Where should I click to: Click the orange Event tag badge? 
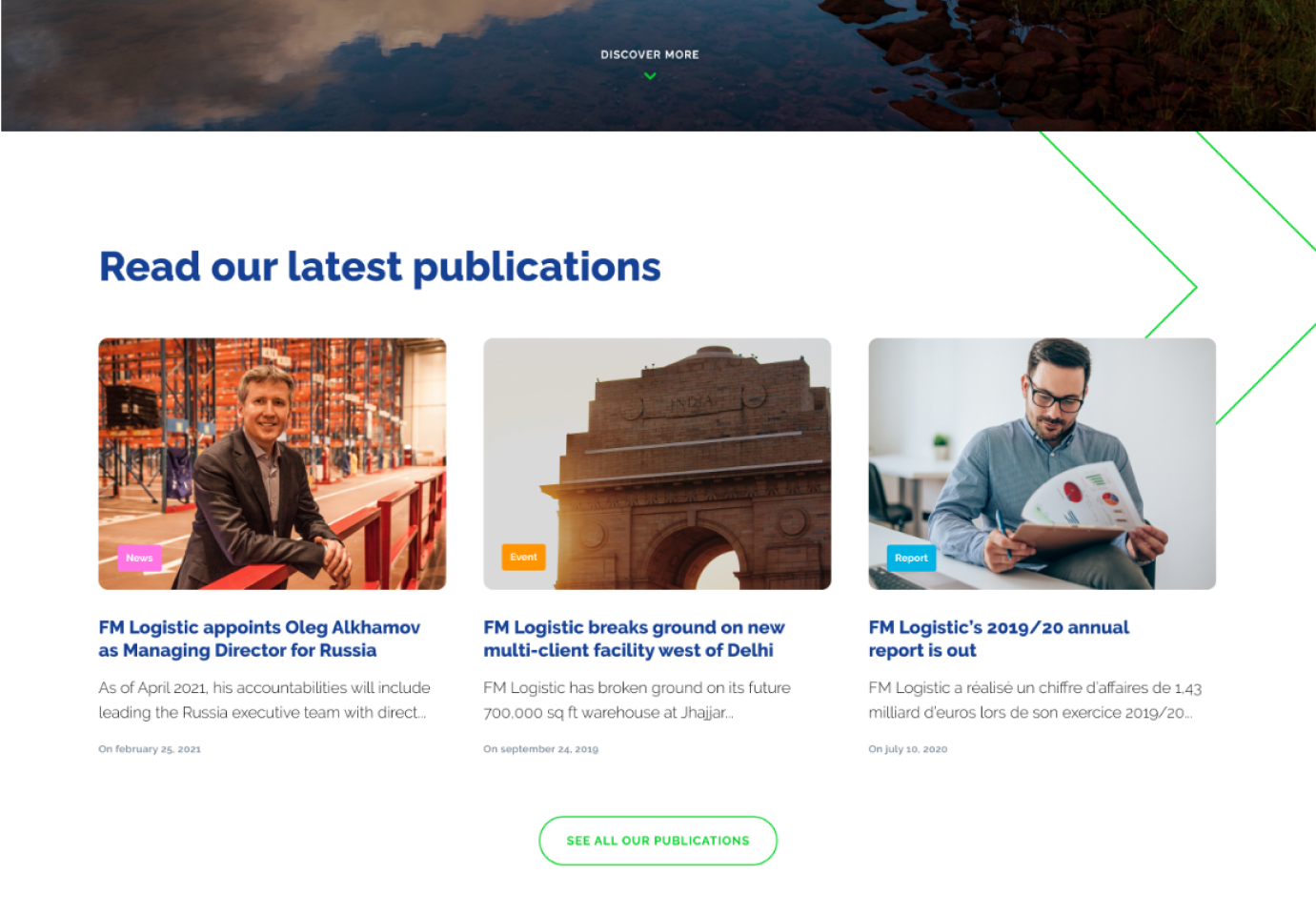click(x=523, y=558)
